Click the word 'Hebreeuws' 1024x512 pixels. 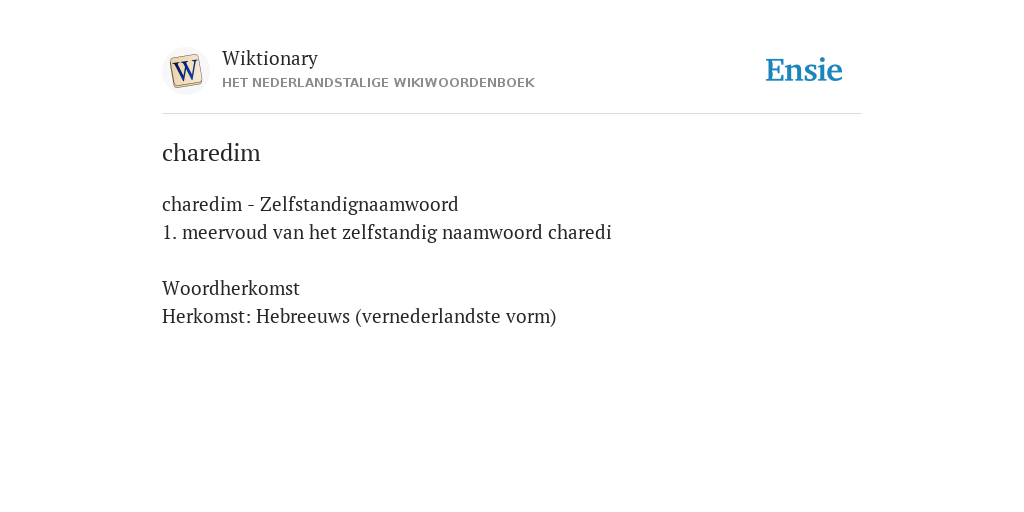pyautogui.click(x=303, y=316)
